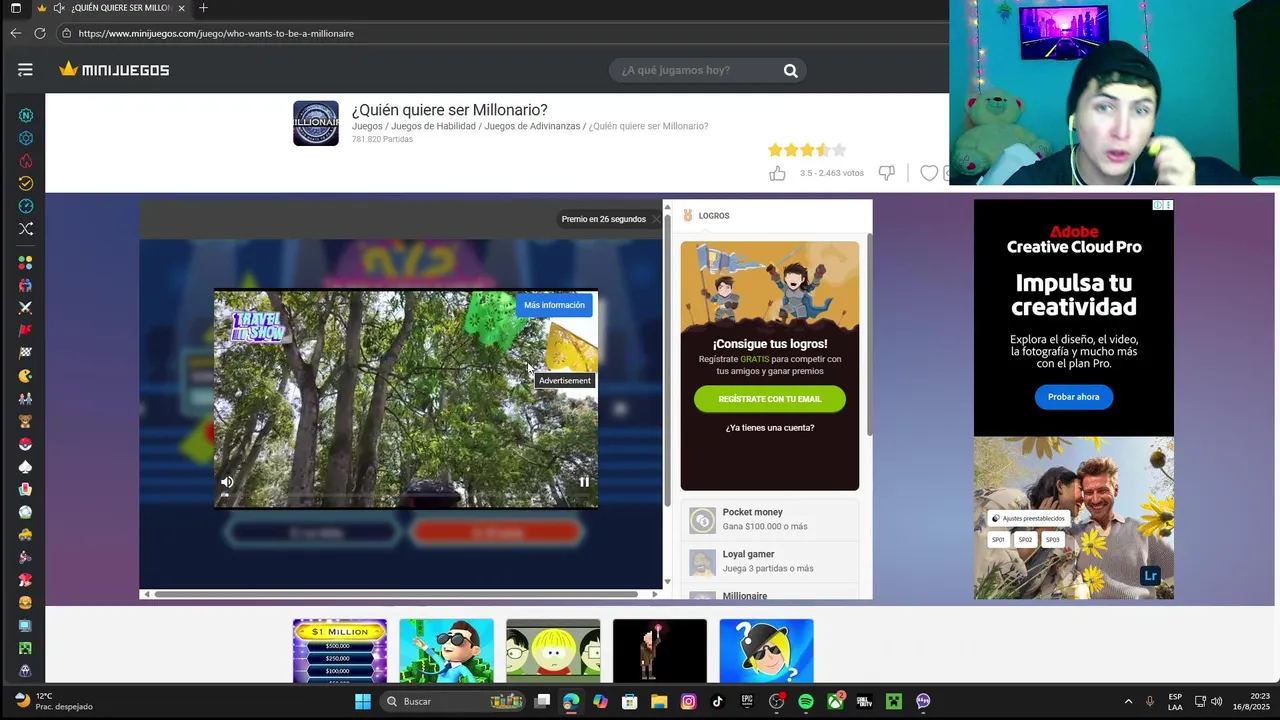Click the 'Juegos de Habilidad' breadcrumb link
Viewport: 1280px width, 720px height.
coord(433,126)
